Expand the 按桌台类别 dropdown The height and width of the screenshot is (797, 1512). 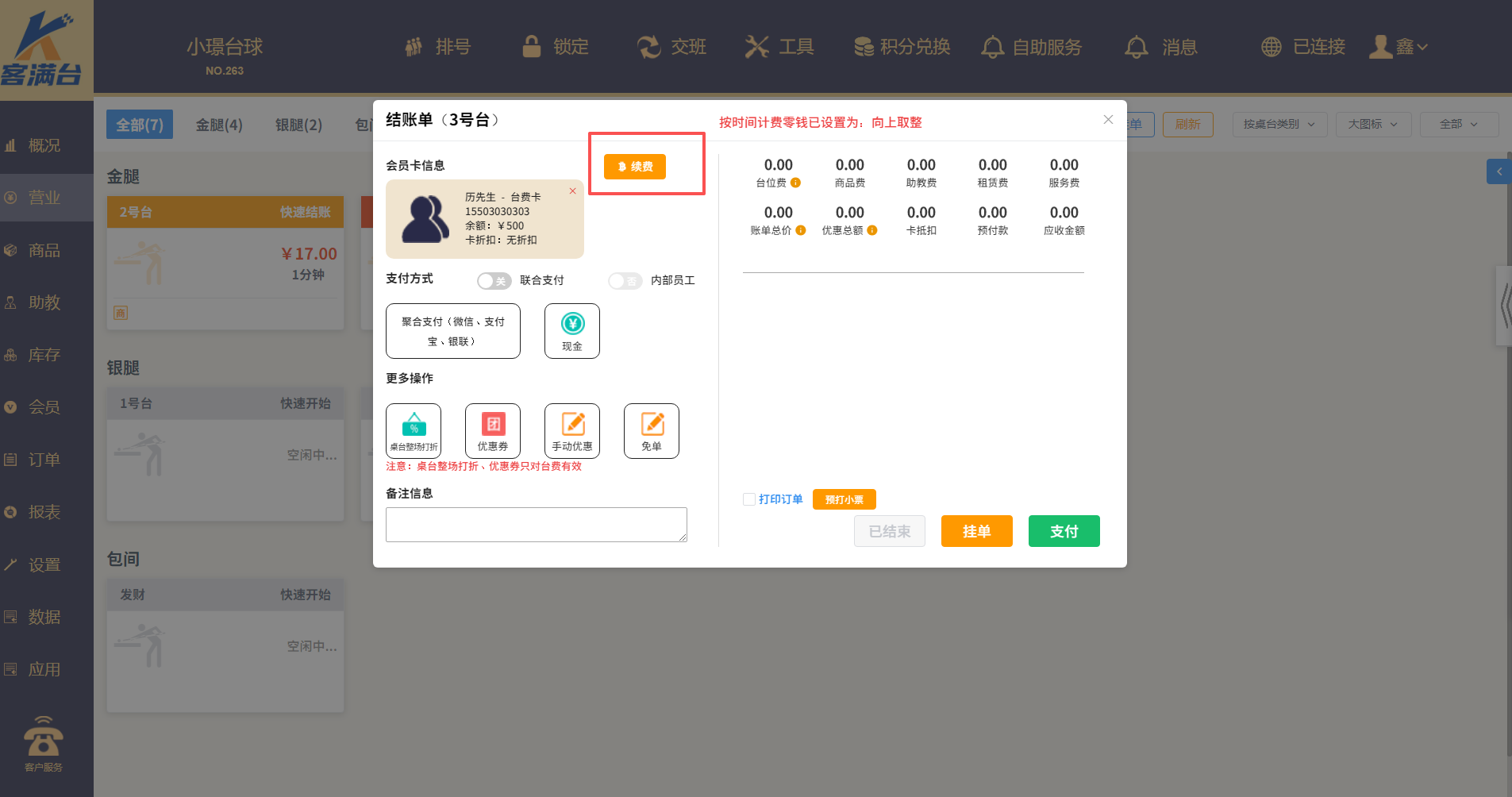[1279, 125]
